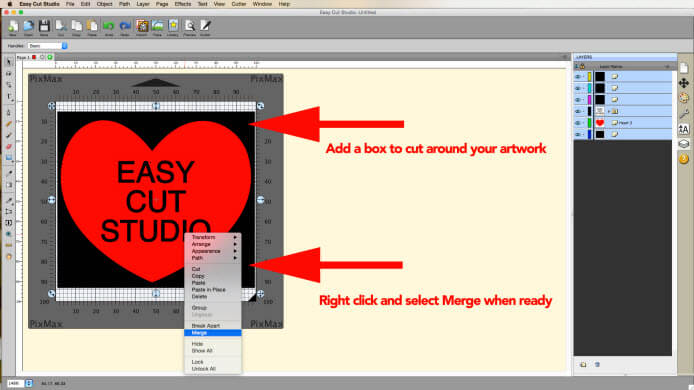Viewport: 694px width, 390px height.
Task: Open the Layers stack panel icon
Action: point(684,144)
